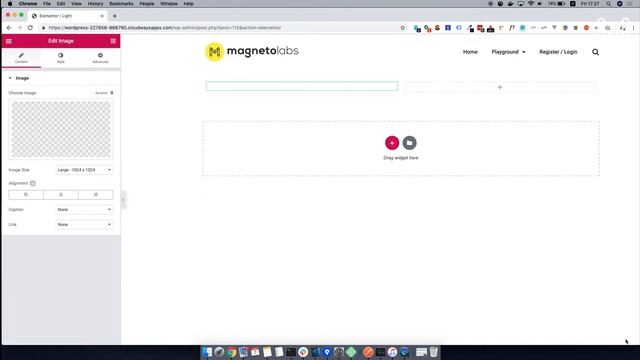The height and width of the screenshot is (360, 640).
Task: Go to the Home nav link
Action: 470,52
